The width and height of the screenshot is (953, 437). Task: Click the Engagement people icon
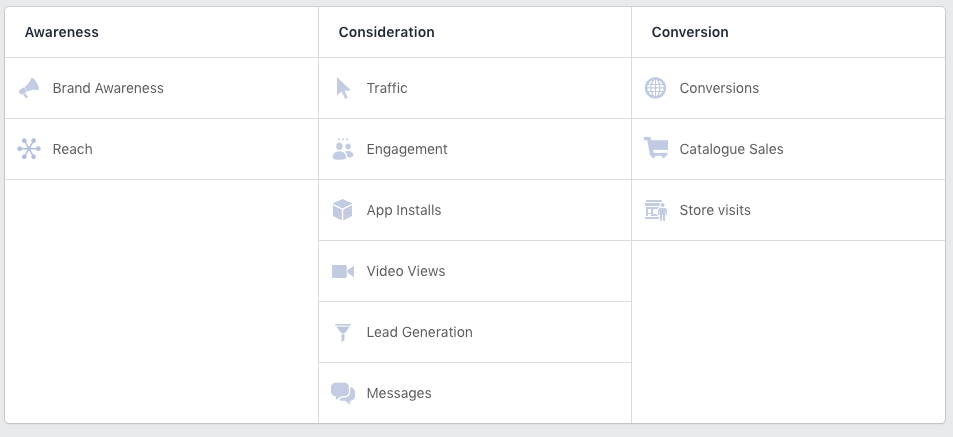tap(343, 149)
